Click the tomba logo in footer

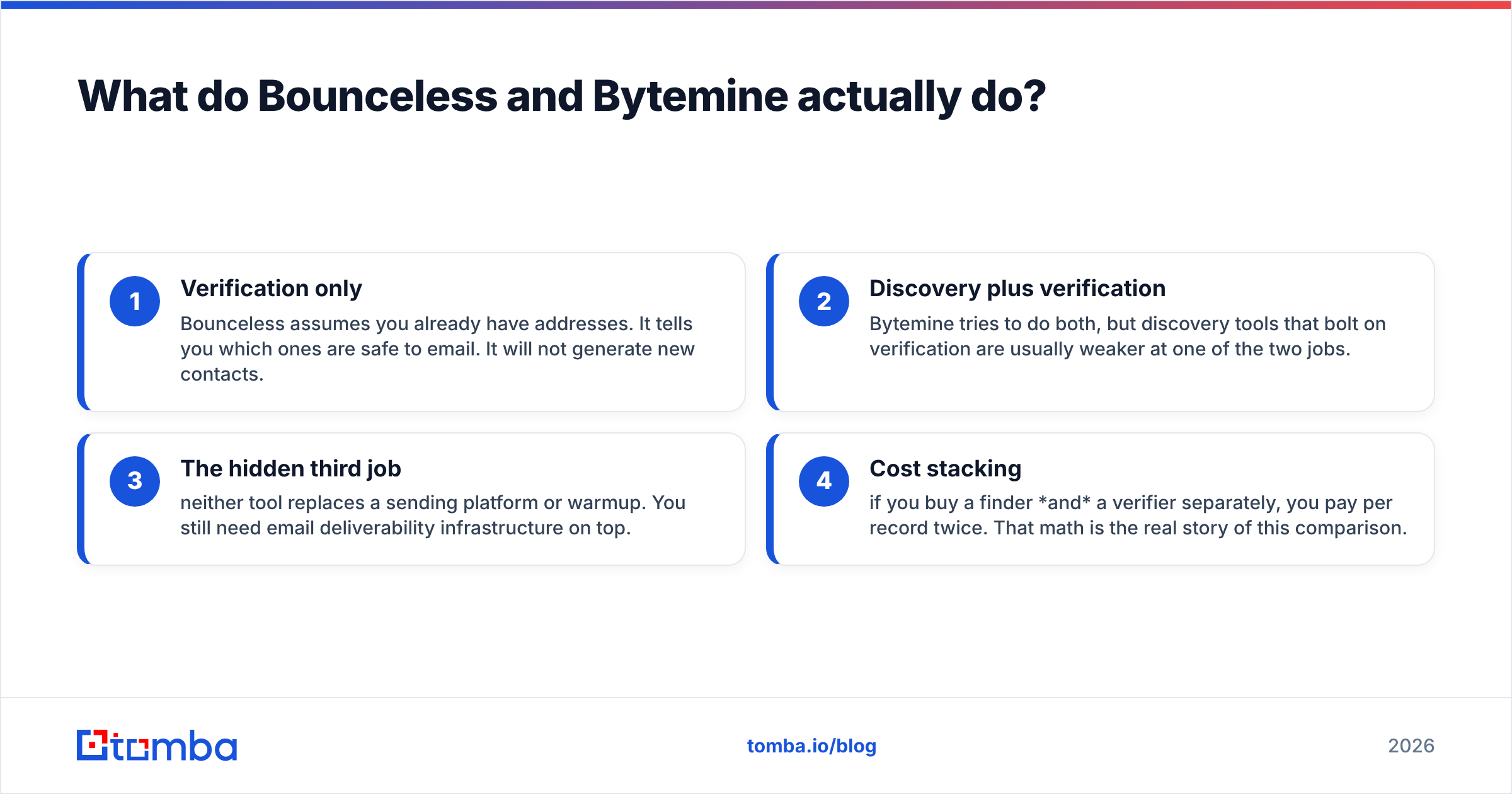point(157,745)
